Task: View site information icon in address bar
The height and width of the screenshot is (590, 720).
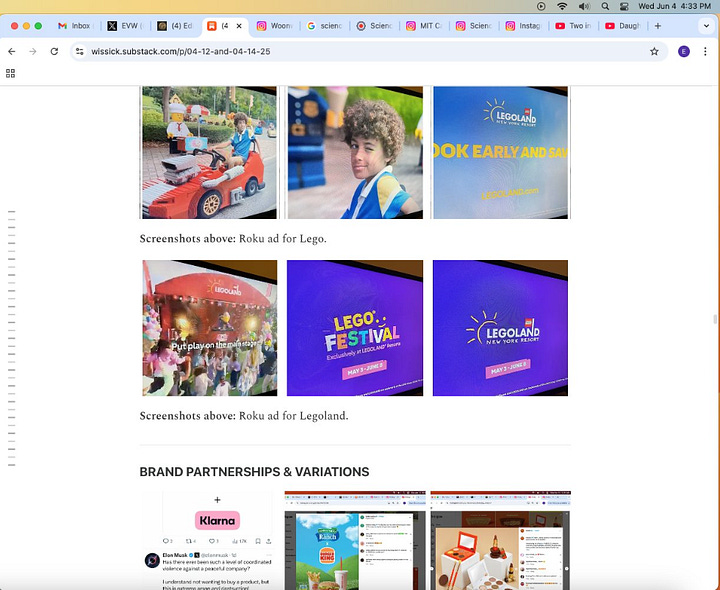Action: coord(80,51)
